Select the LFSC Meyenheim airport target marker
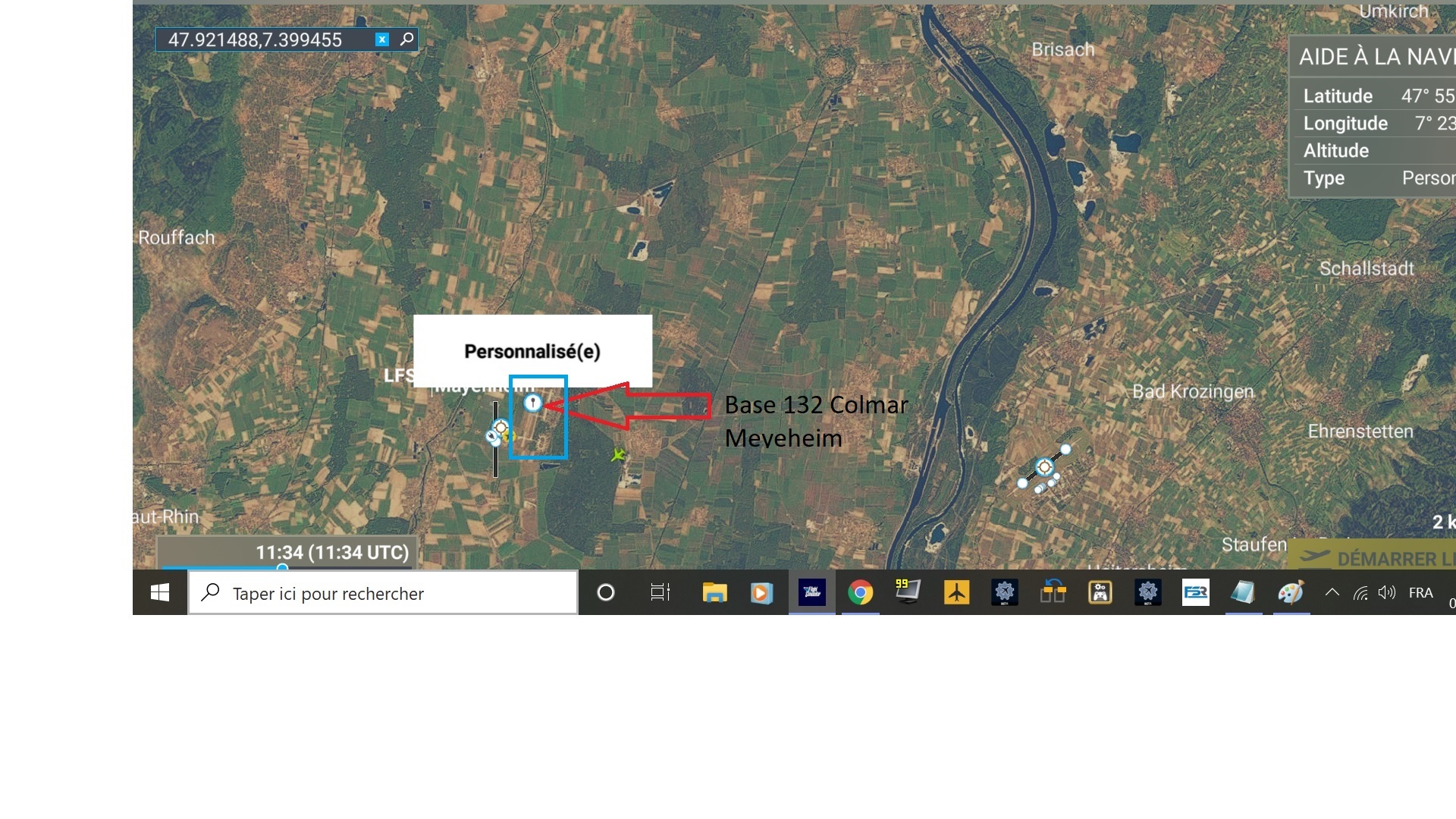 (x=500, y=428)
